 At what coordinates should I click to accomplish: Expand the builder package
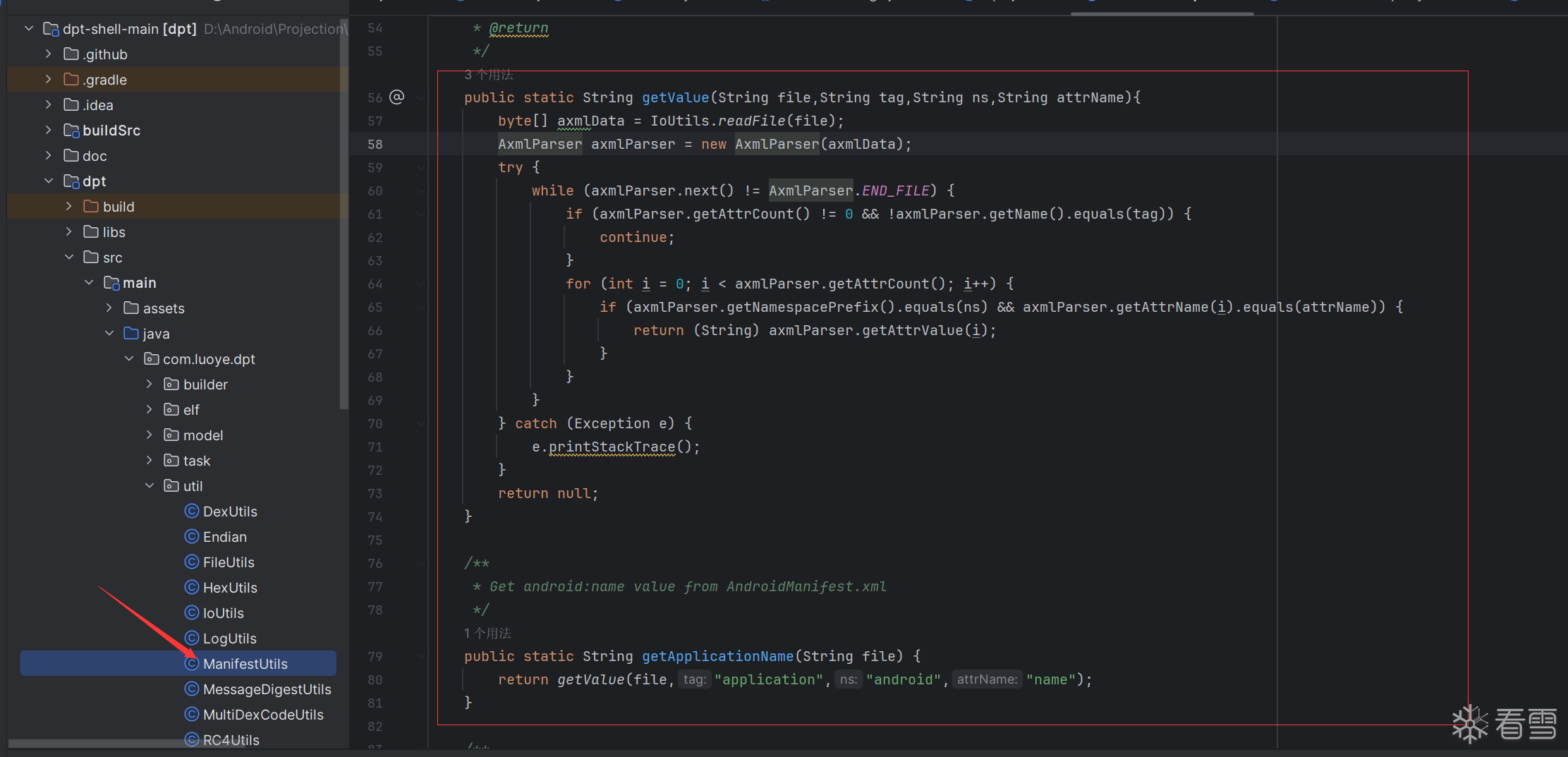[x=150, y=384]
